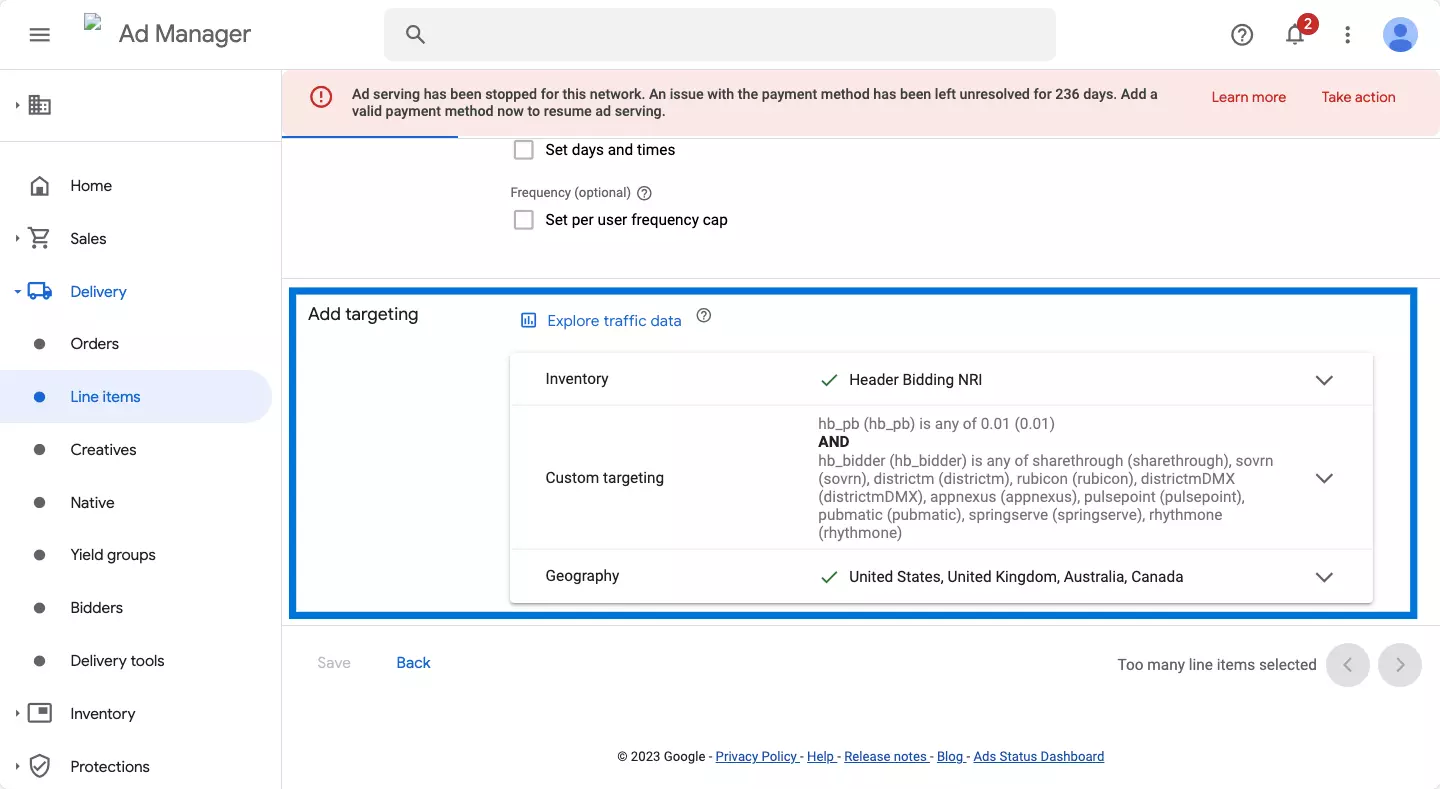Click the Inventory panel icon
Image resolution: width=1440 pixels, height=789 pixels.
40,714
